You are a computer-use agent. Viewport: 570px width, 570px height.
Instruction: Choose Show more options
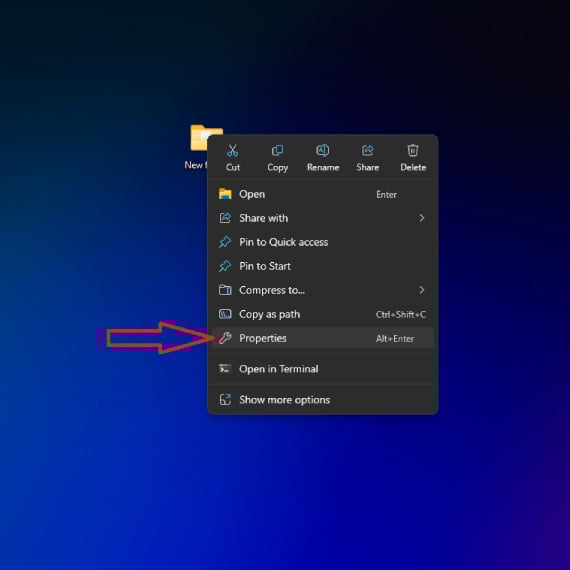[x=322, y=400]
